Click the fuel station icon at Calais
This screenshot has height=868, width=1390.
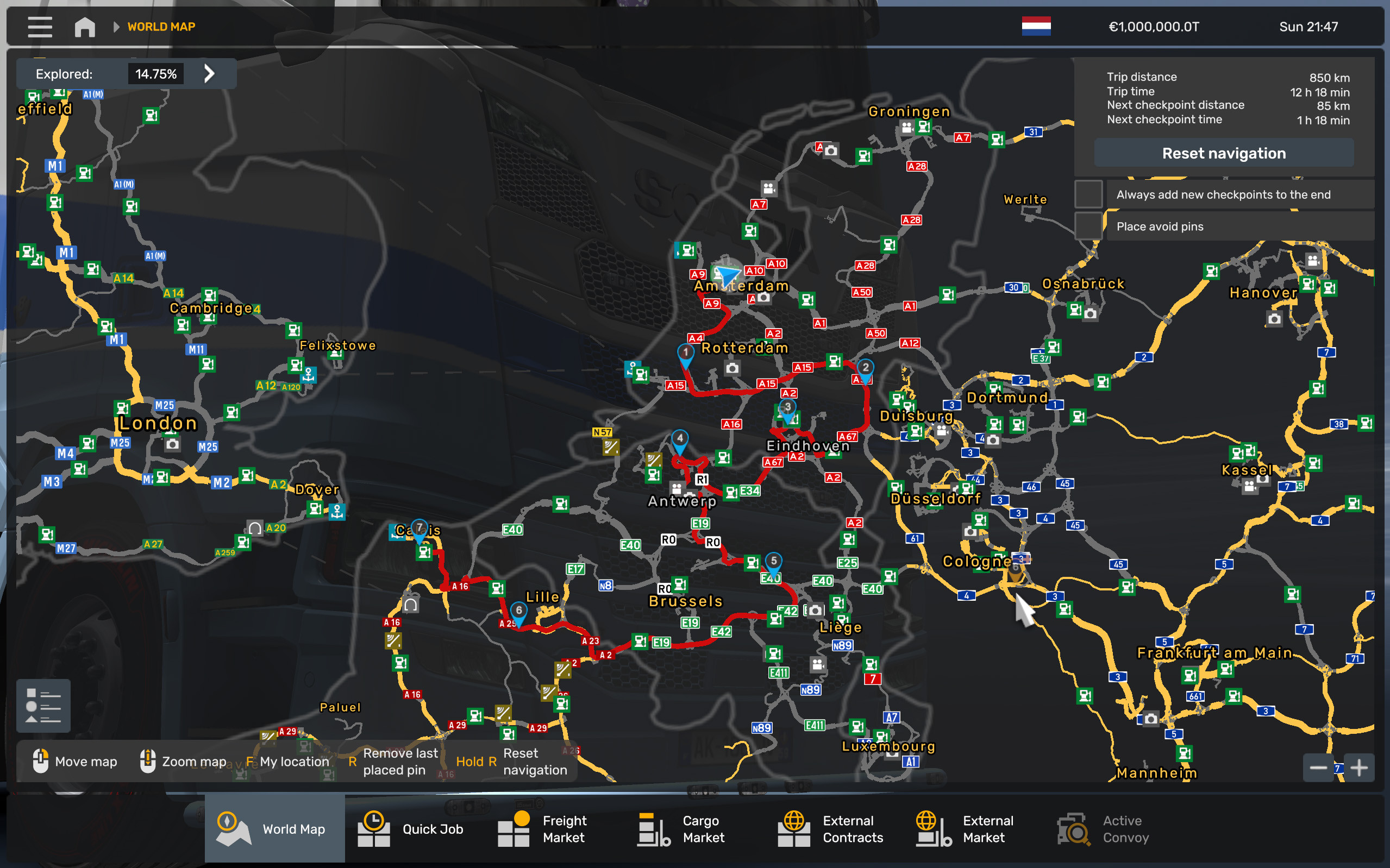[424, 552]
